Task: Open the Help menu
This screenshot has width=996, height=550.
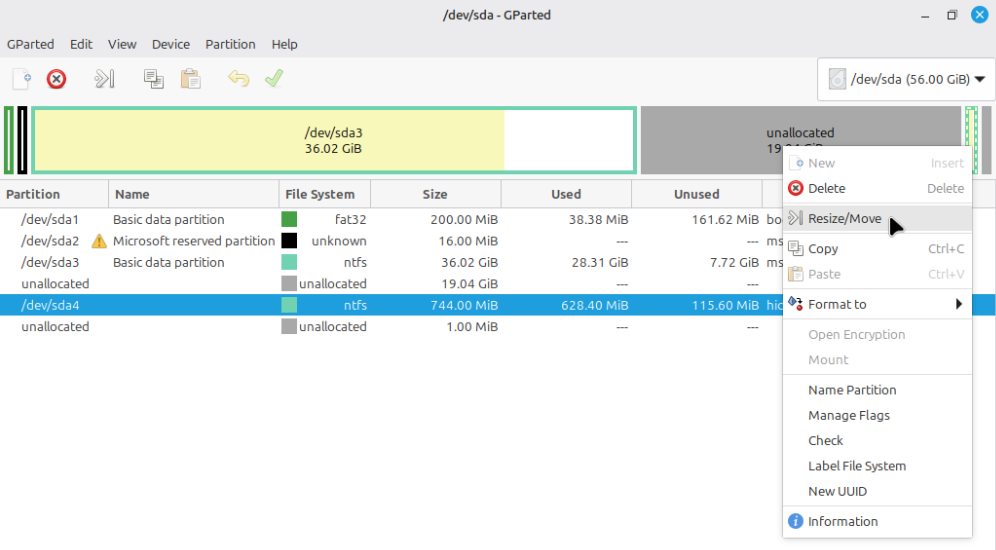Action: click(285, 44)
